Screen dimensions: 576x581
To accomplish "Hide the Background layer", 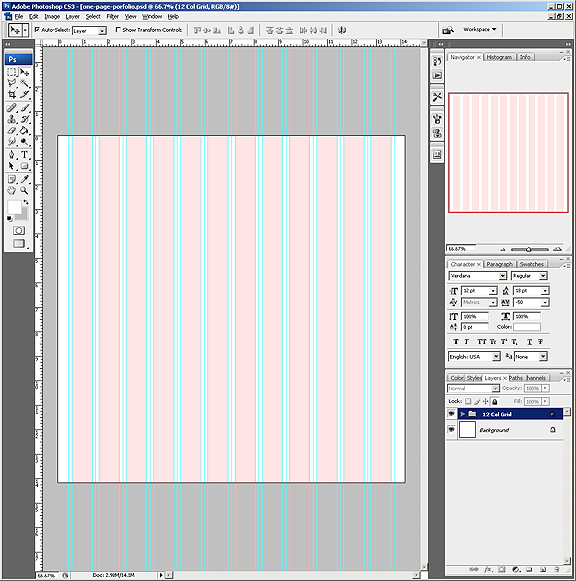I will point(451,429).
